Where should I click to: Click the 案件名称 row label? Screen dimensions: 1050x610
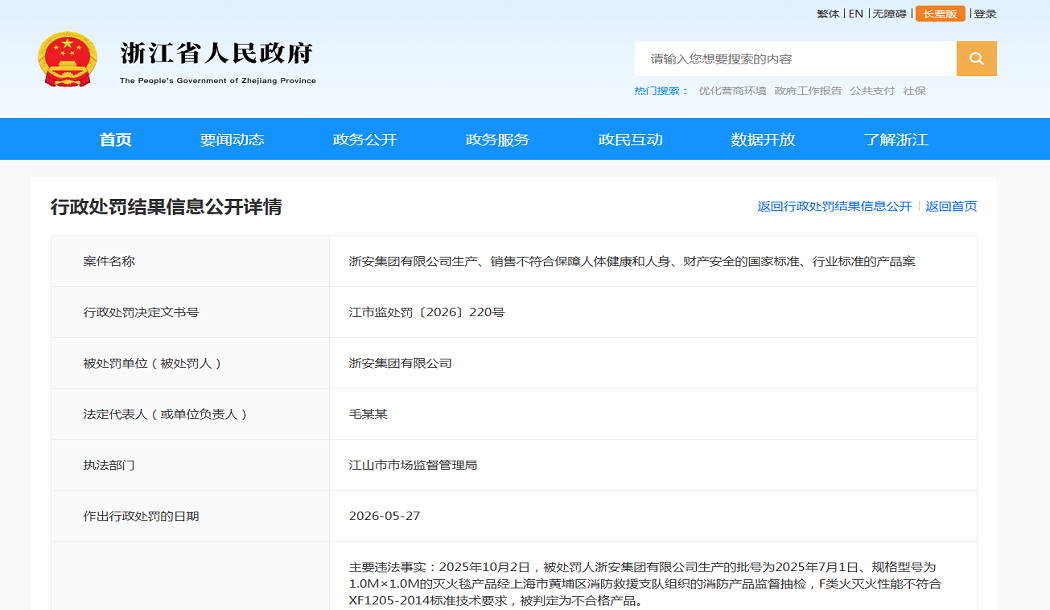click(108, 261)
